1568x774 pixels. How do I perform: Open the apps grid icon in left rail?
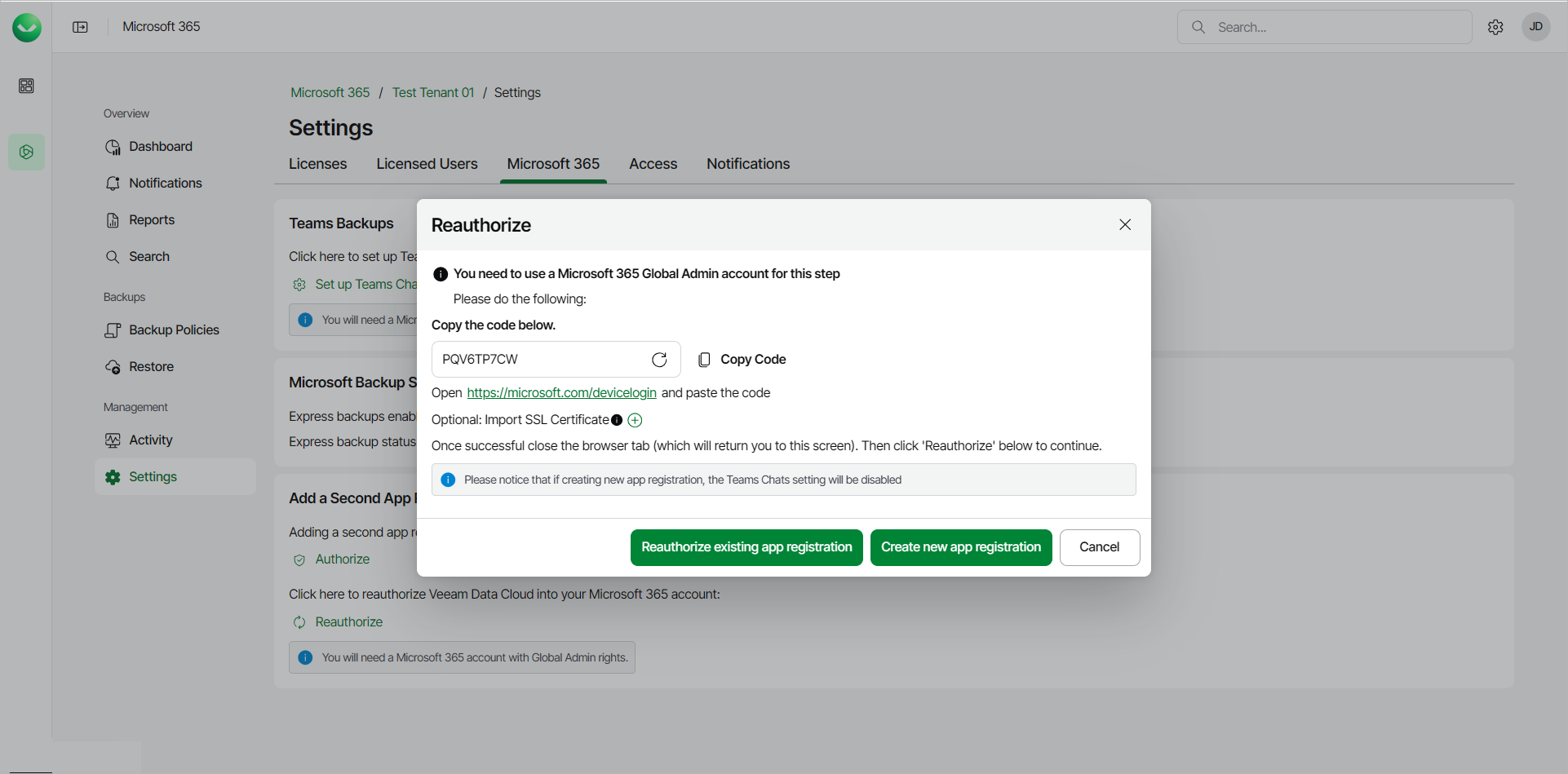pyautogui.click(x=26, y=86)
